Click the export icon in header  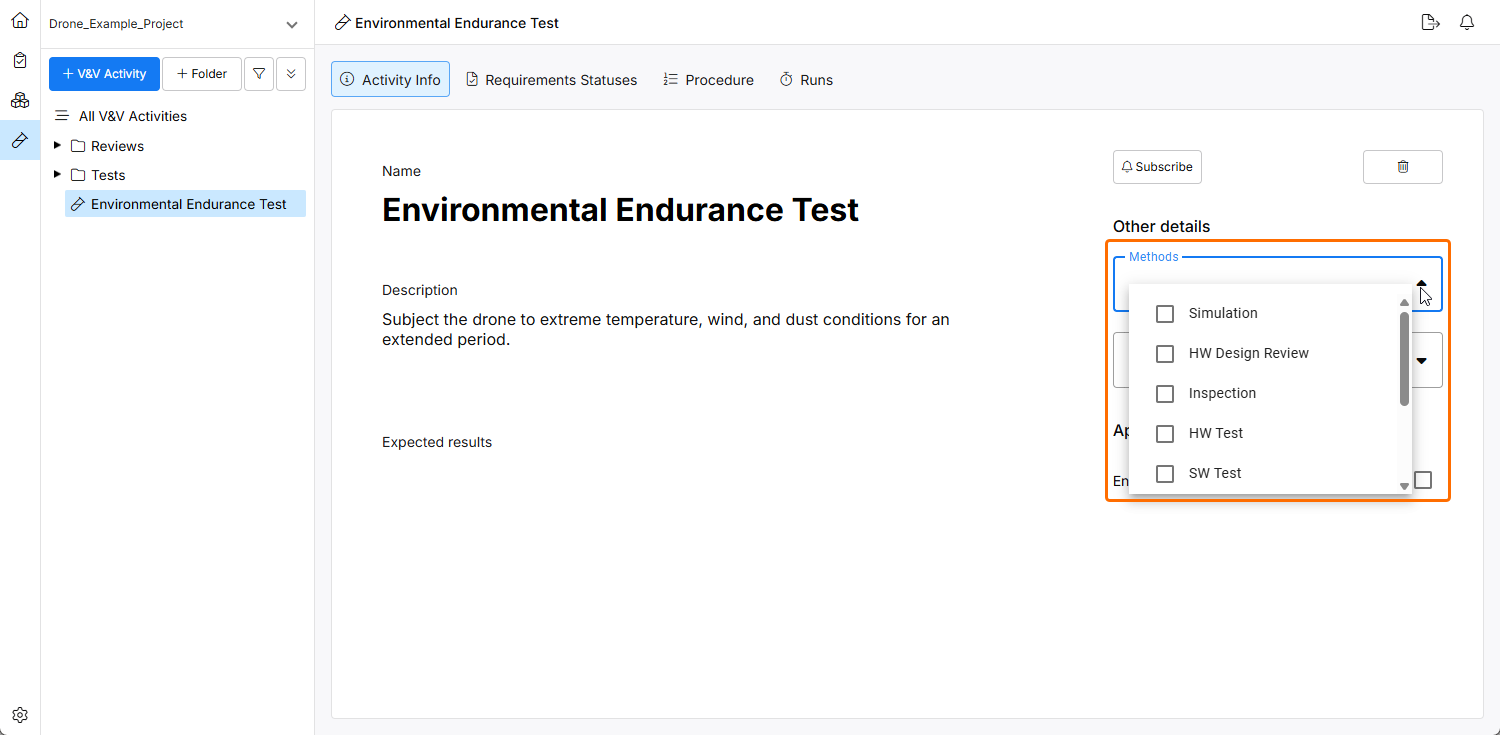point(1430,23)
